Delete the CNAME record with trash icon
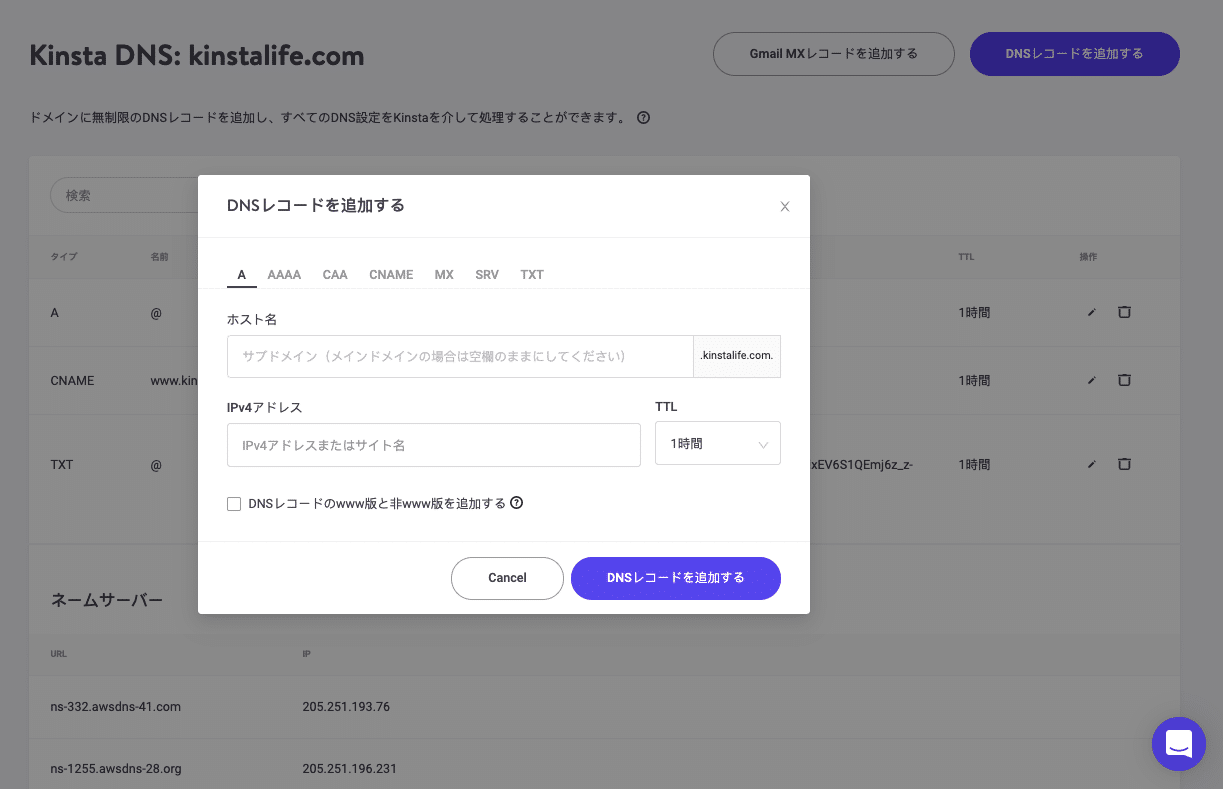The image size is (1223, 789). click(x=1124, y=380)
